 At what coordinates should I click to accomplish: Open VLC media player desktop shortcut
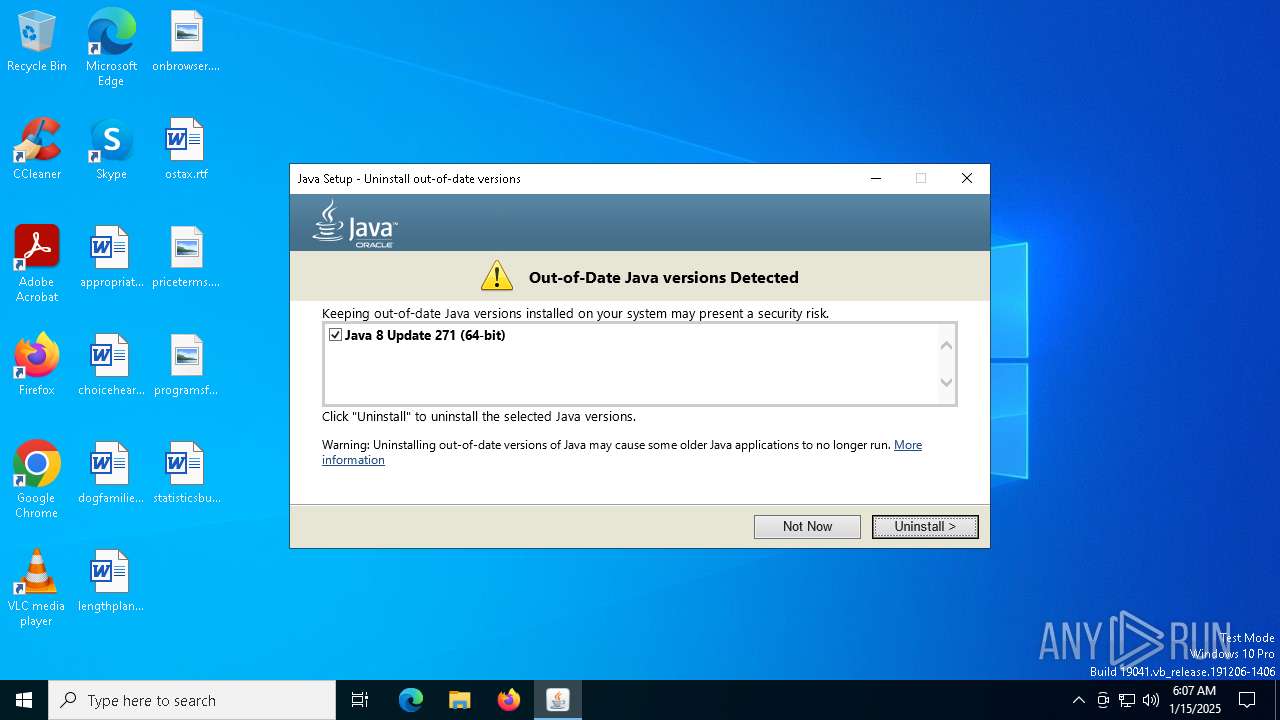click(37, 588)
